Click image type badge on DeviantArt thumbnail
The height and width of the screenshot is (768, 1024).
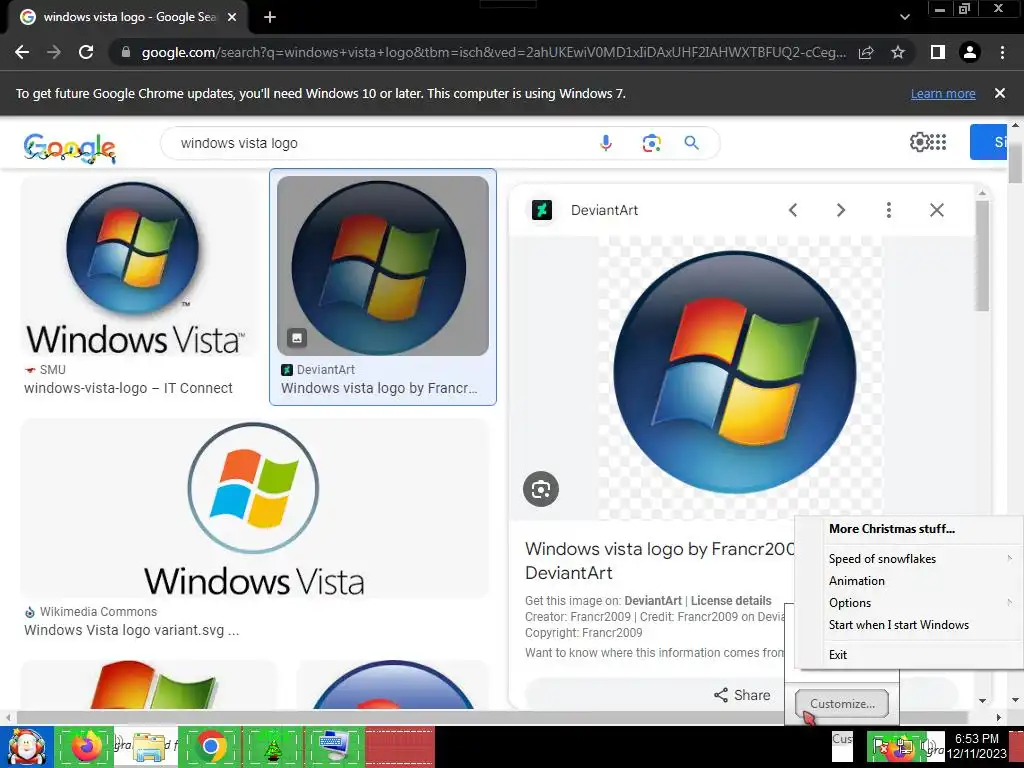coord(297,338)
